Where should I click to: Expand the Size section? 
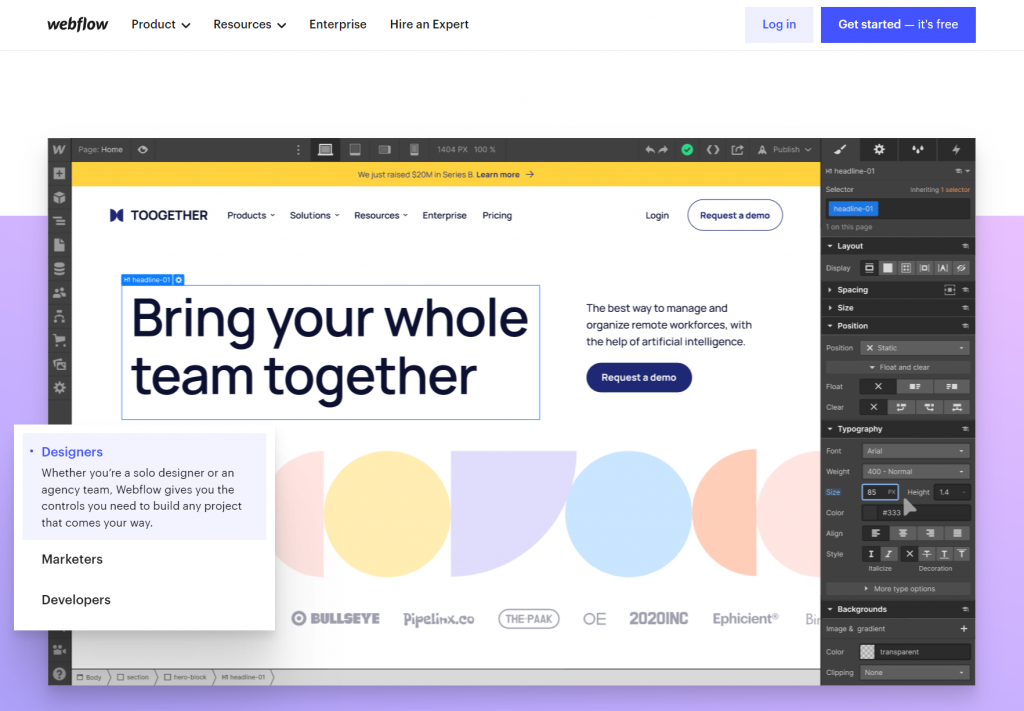845,308
